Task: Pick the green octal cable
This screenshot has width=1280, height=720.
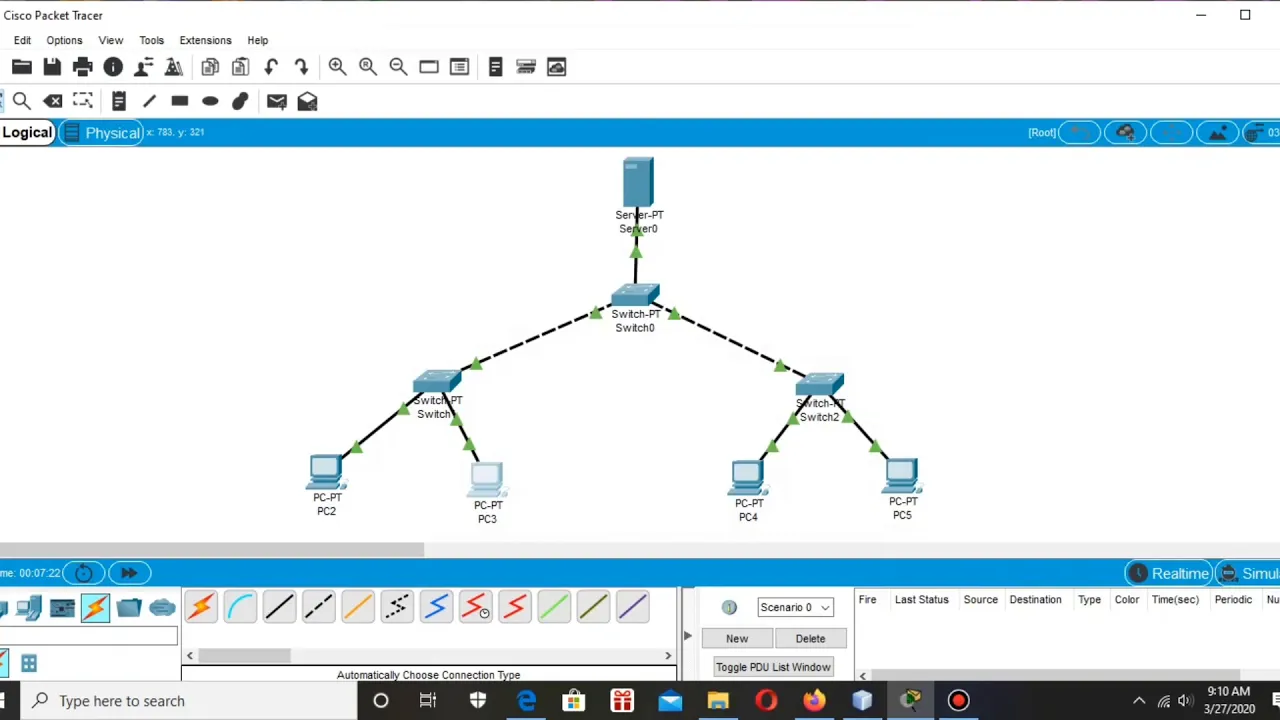Action: tap(554, 607)
